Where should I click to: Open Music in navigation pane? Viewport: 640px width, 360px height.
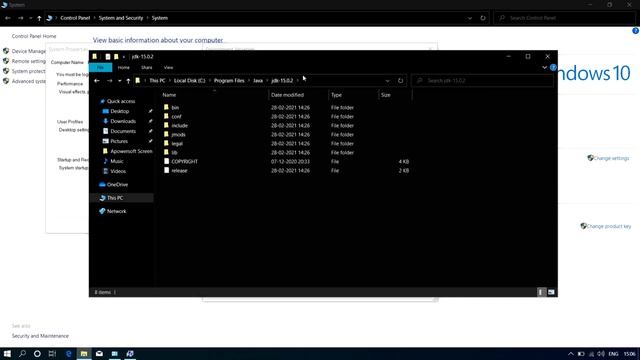point(116,161)
